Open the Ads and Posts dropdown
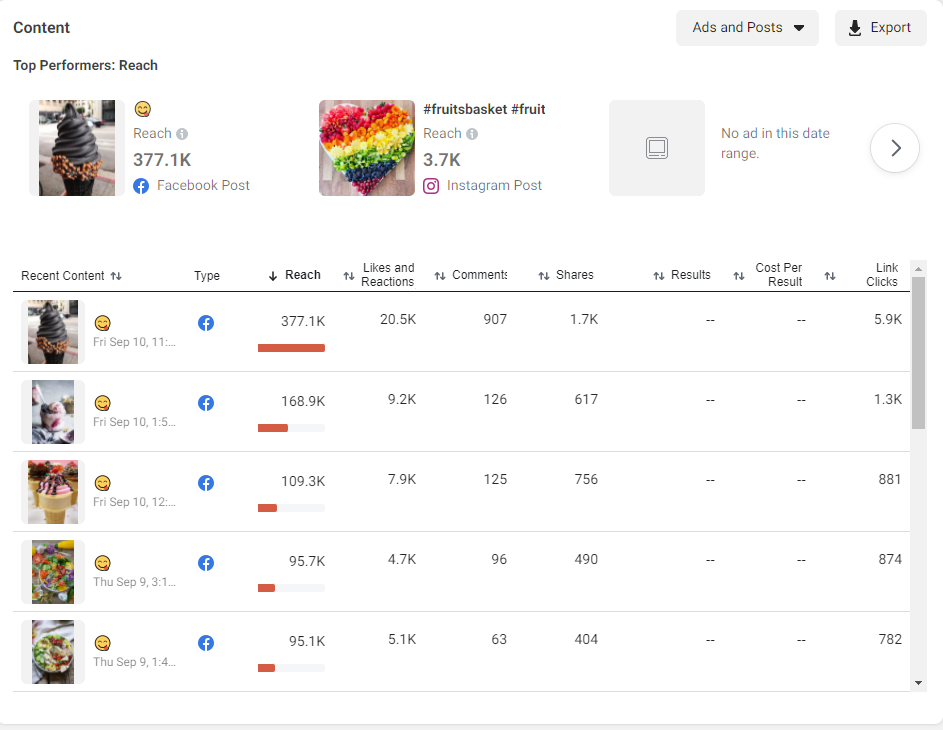943x730 pixels. (x=747, y=28)
